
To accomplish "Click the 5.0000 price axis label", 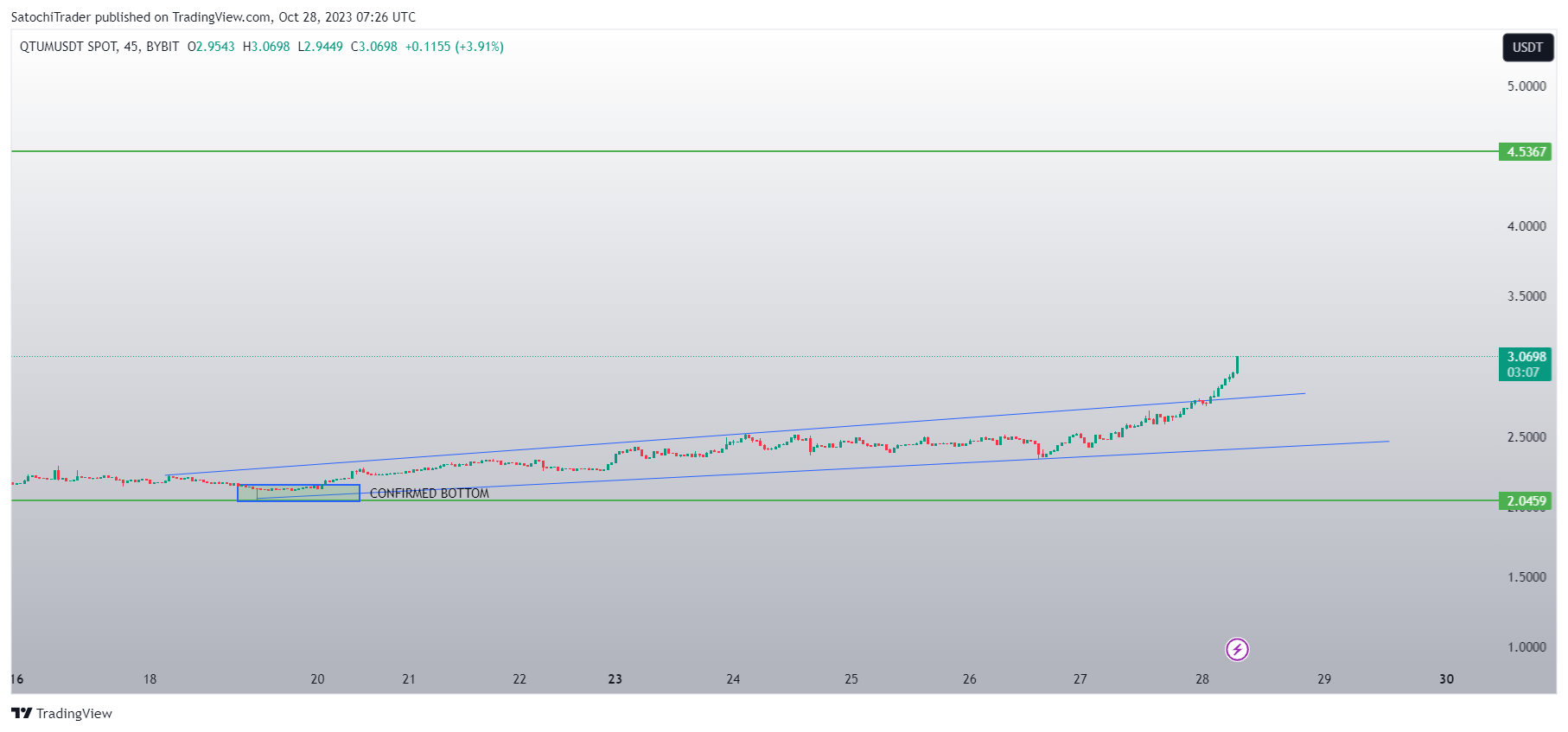I will tap(1527, 86).
